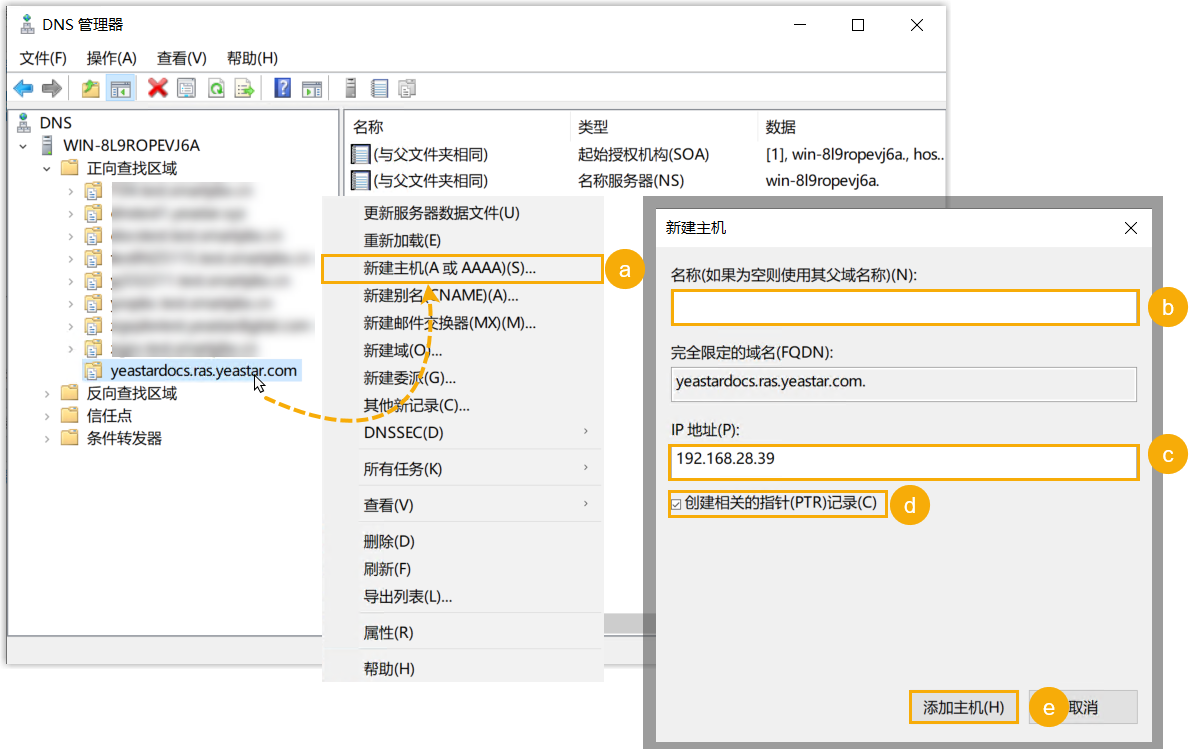Click the Export list toolbar icon

coord(244,88)
